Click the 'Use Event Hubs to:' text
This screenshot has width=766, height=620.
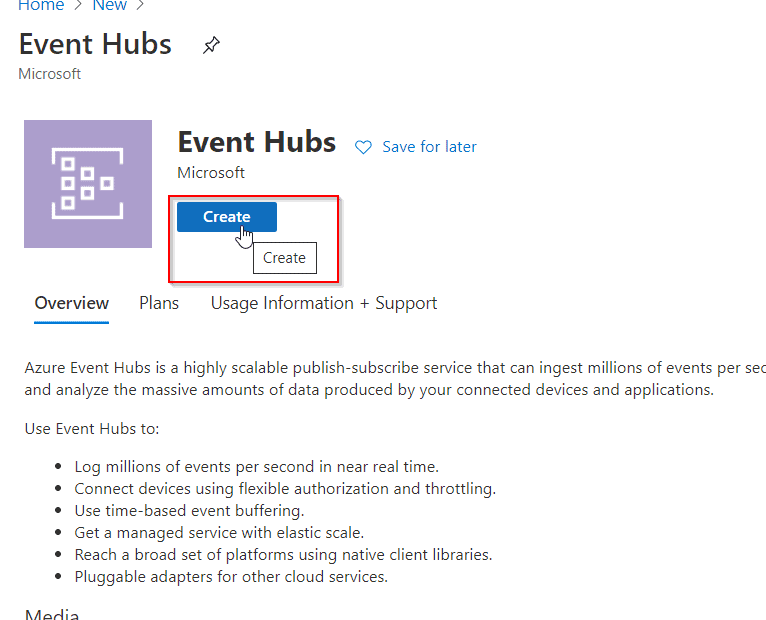[x=92, y=428]
